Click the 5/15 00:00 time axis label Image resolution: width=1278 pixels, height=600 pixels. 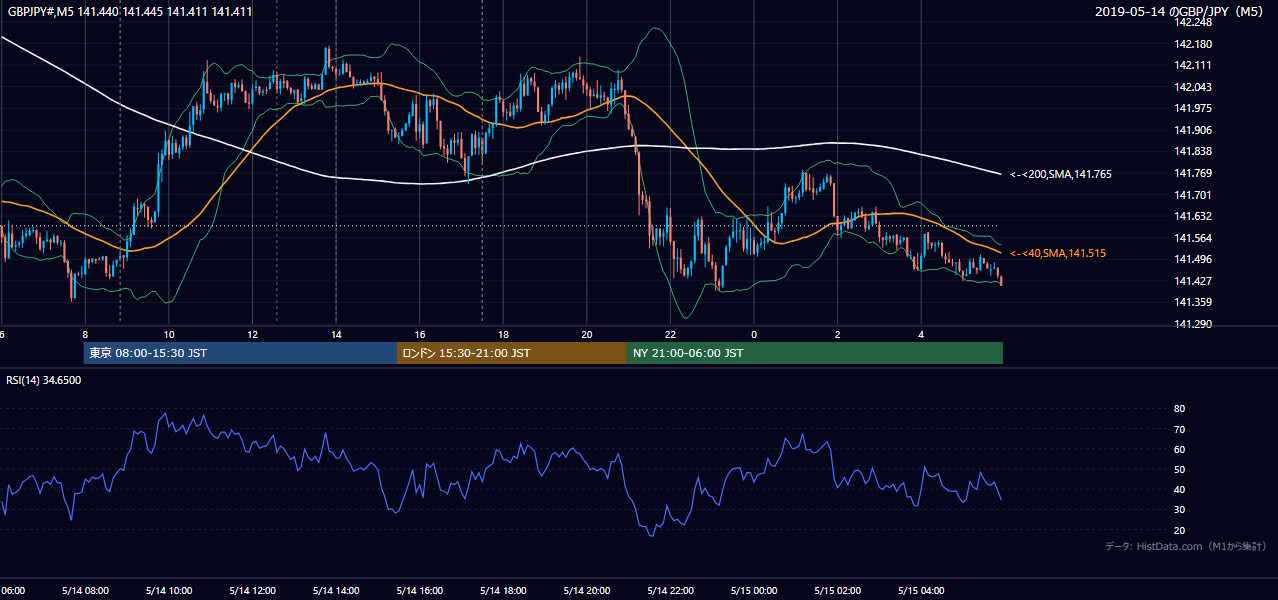click(x=754, y=590)
